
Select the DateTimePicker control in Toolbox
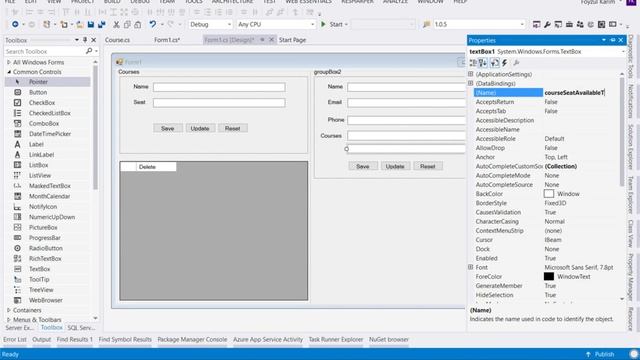pyautogui.click(x=50, y=134)
